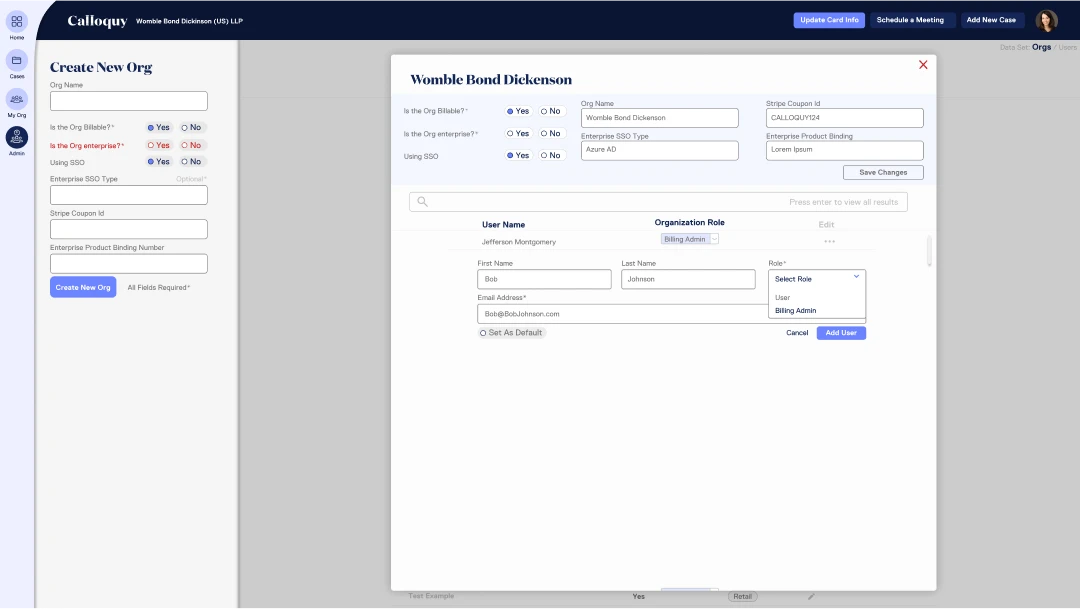Choose User from role list

coord(782,298)
